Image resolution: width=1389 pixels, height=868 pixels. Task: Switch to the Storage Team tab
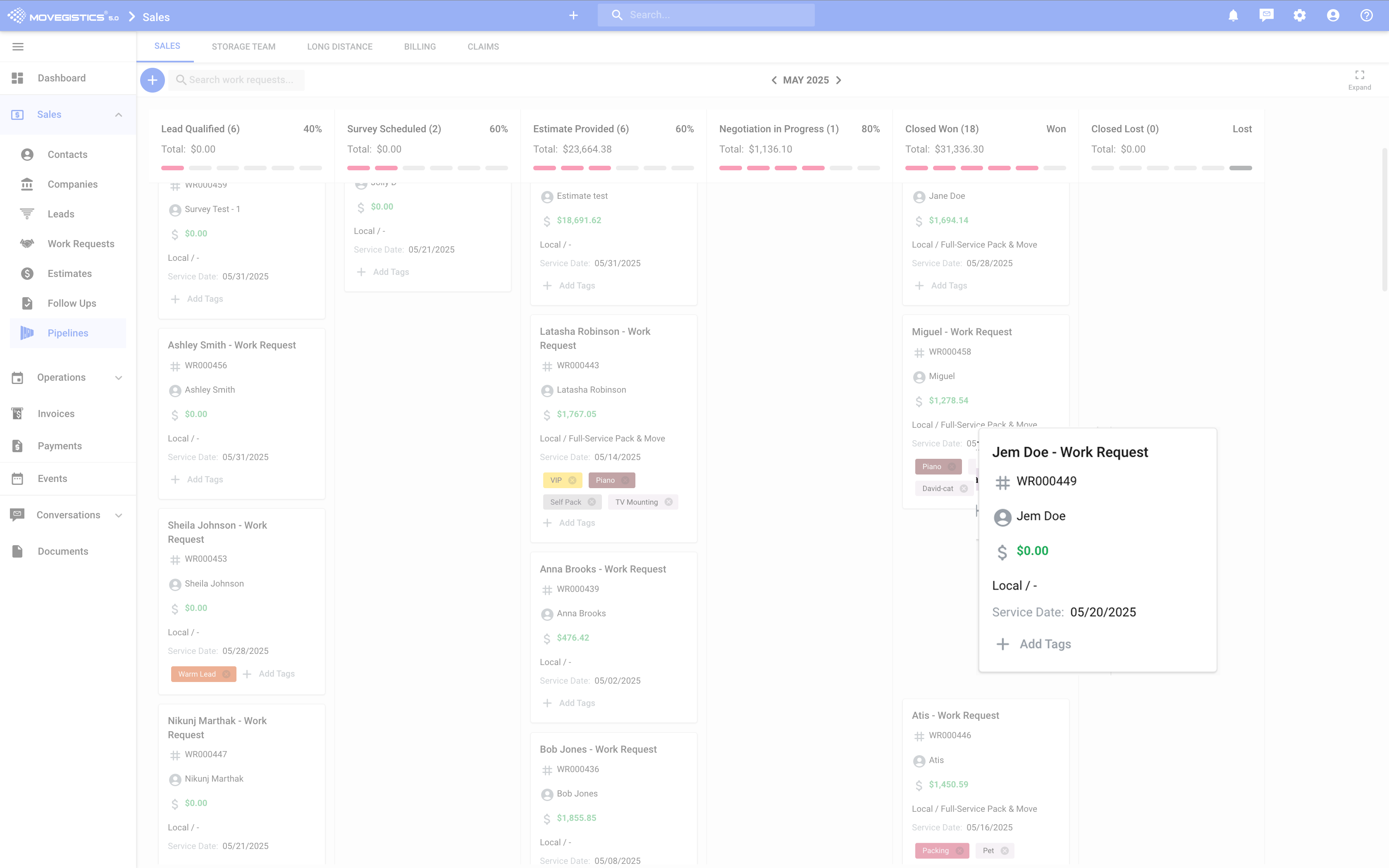[x=243, y=46]
